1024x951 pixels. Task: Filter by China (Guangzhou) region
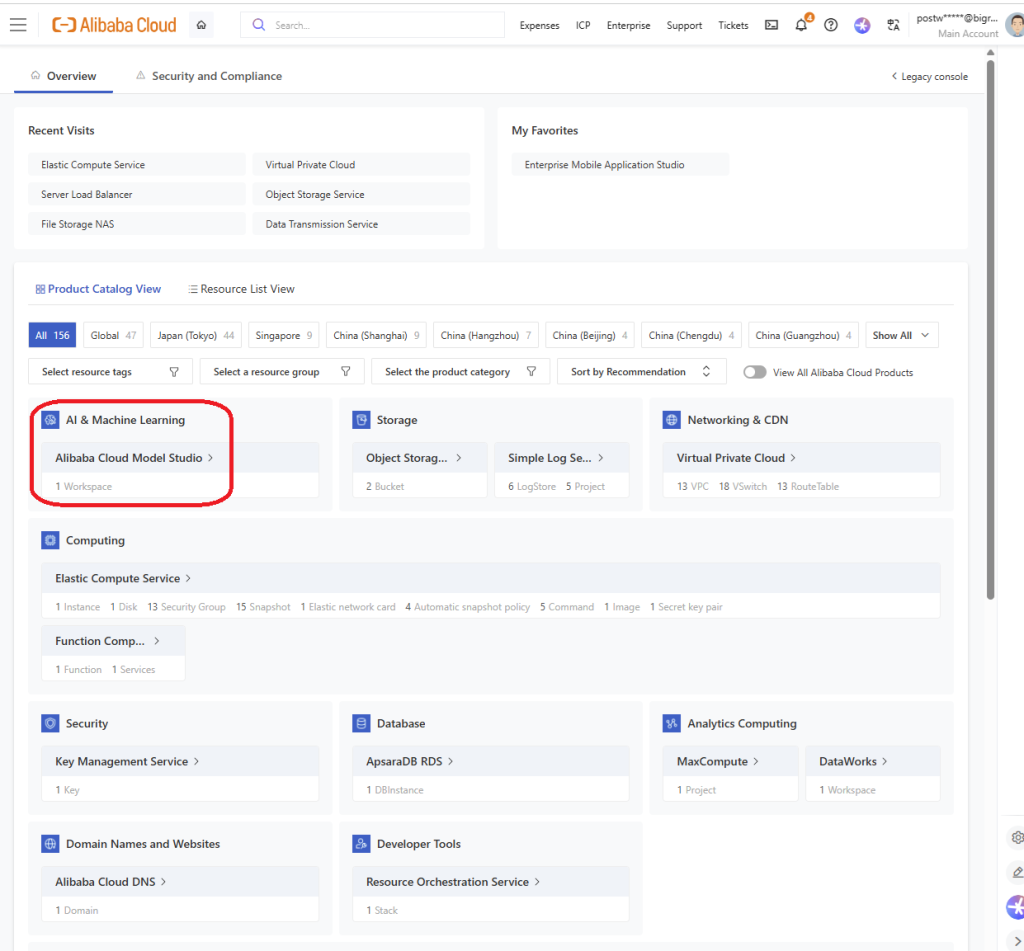pyautogui.click(x=803, y=335)
